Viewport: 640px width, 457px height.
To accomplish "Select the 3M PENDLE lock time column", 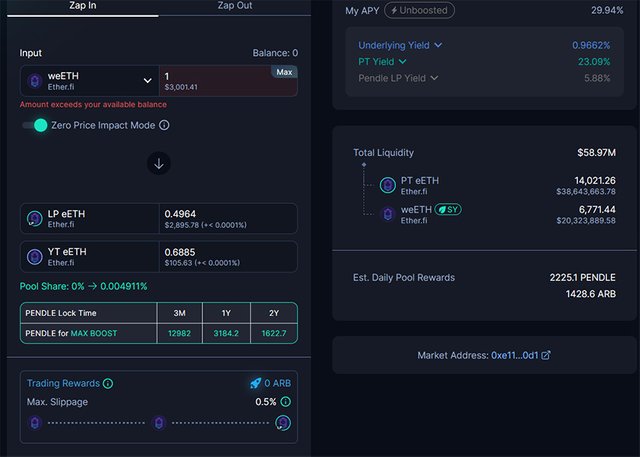I will click(180, 313).
